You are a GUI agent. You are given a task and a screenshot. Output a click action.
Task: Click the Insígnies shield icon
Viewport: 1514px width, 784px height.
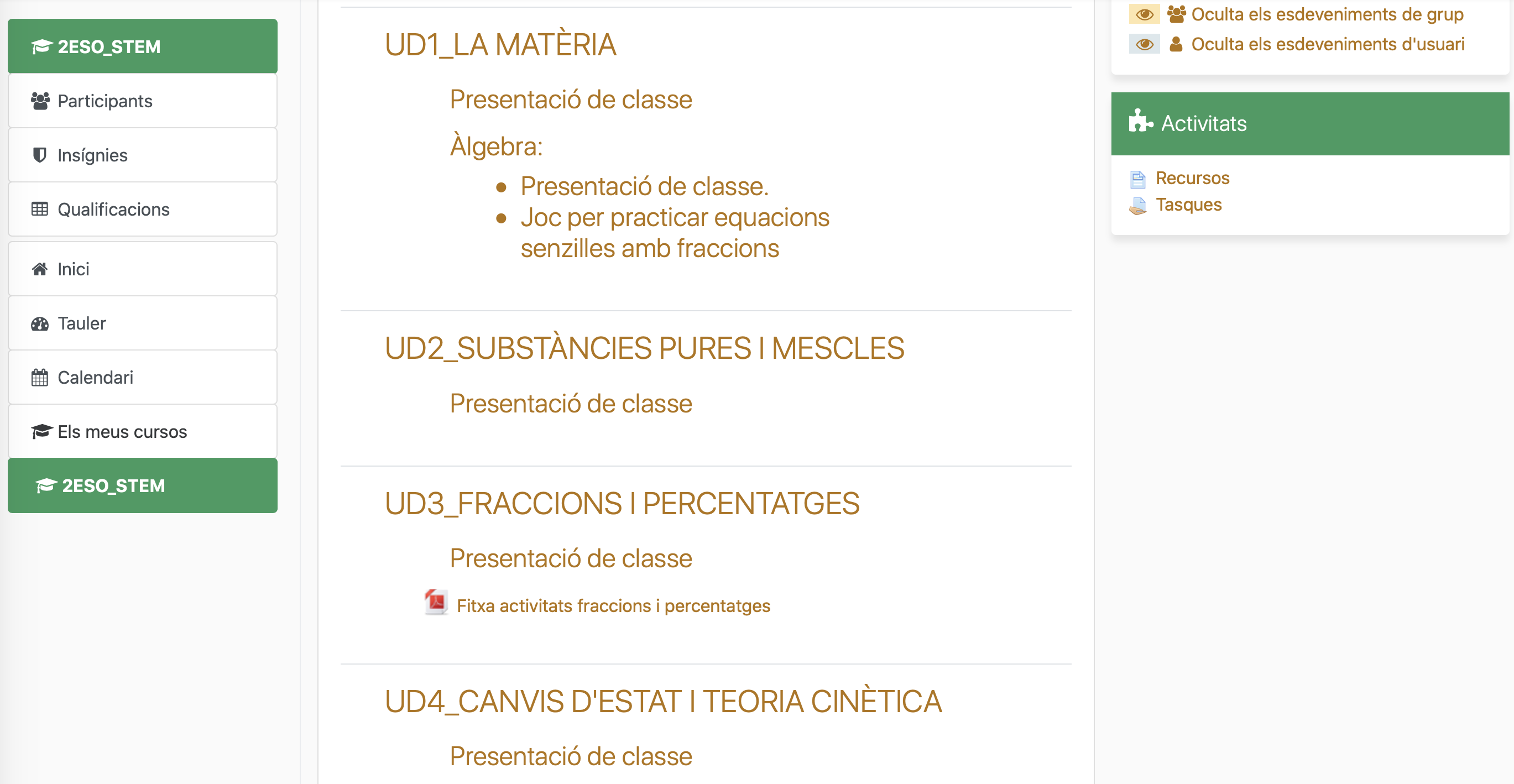(40, 155)
